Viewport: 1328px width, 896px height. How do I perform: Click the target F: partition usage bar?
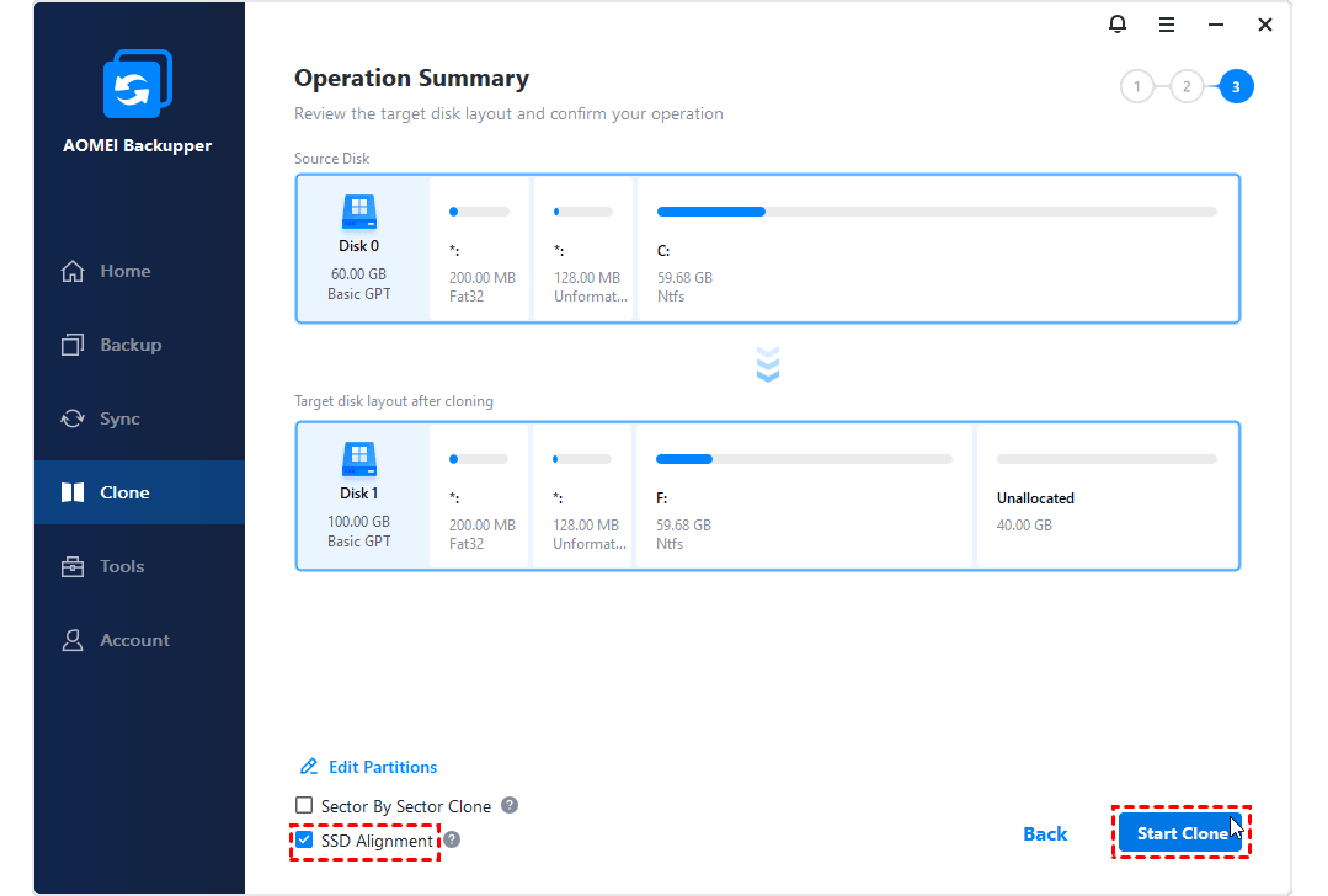coord(804,459)
